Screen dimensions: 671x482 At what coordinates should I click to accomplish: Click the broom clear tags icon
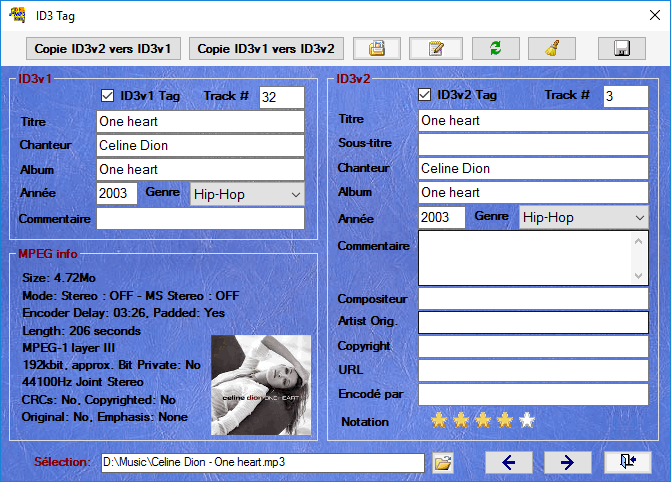(552, 48)
